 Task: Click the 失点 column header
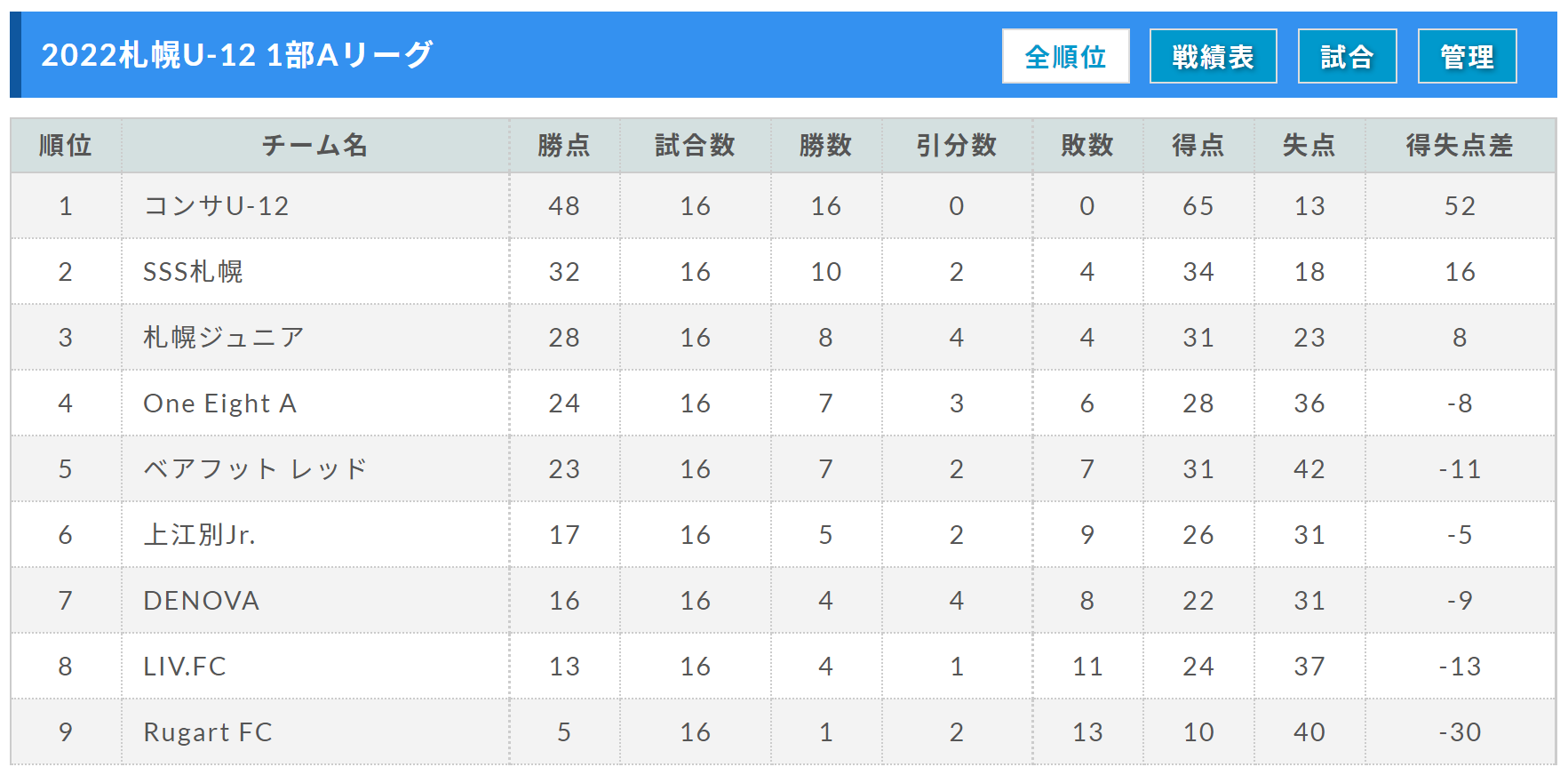[x=1309, y=145]
